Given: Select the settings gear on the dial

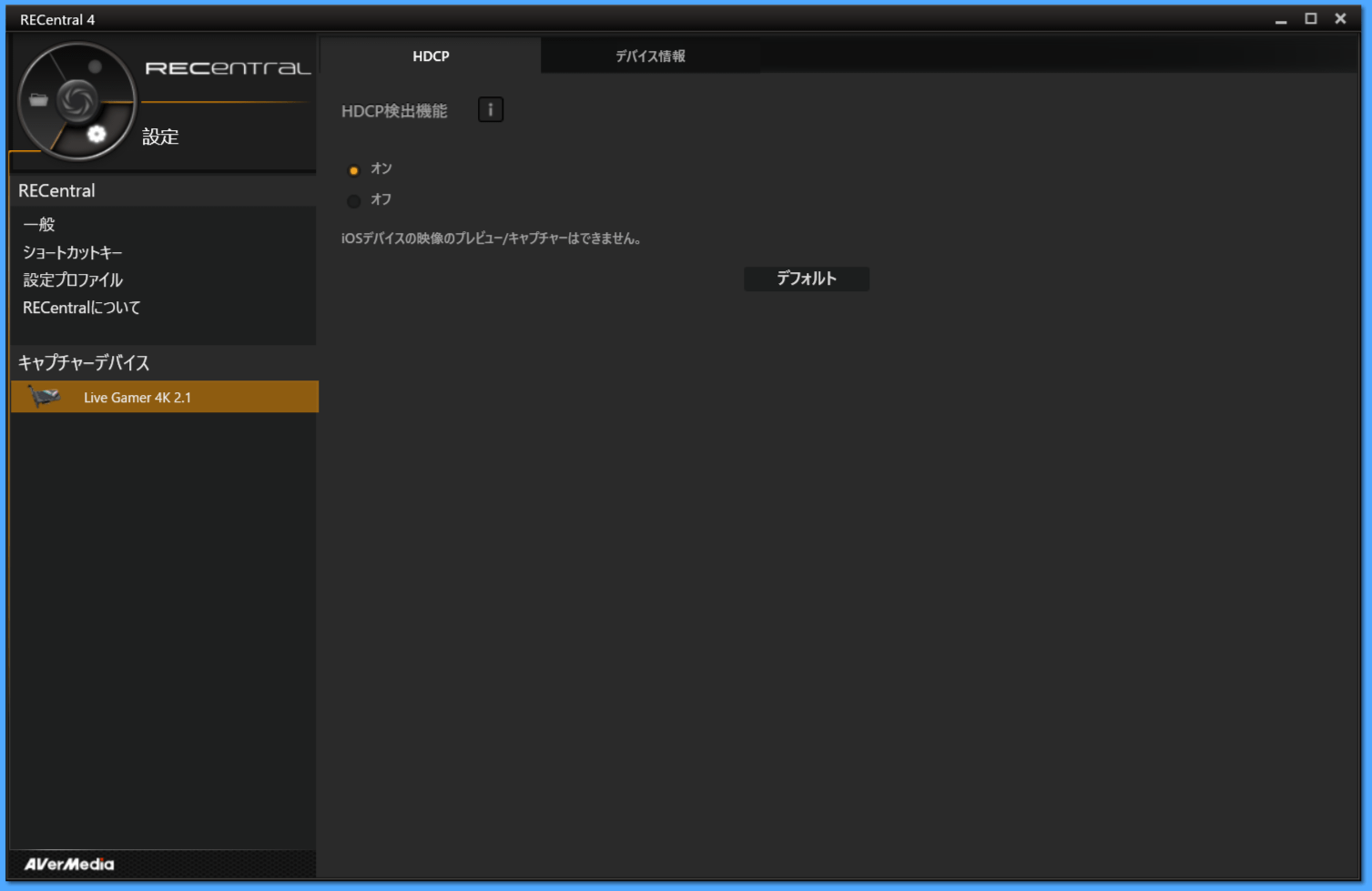Looking at the screenshot, I should (97, 134).
